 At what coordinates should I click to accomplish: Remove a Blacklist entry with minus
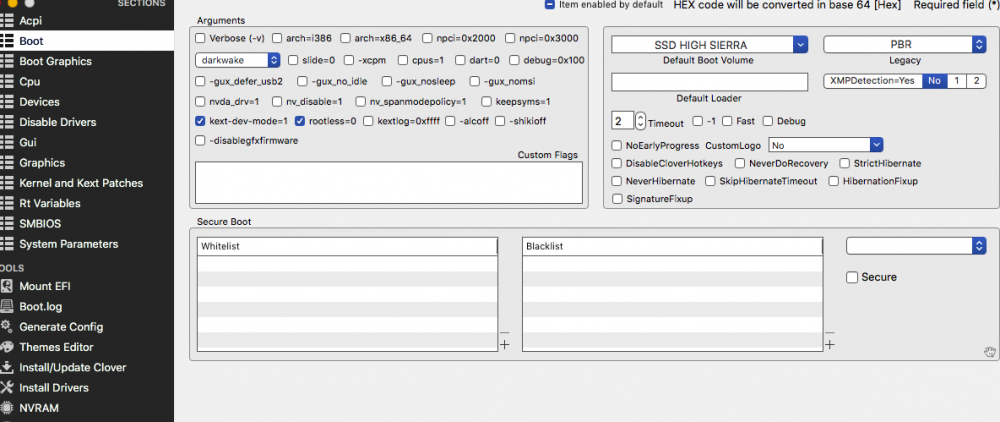pyautogui.click(x=830, y=332)
